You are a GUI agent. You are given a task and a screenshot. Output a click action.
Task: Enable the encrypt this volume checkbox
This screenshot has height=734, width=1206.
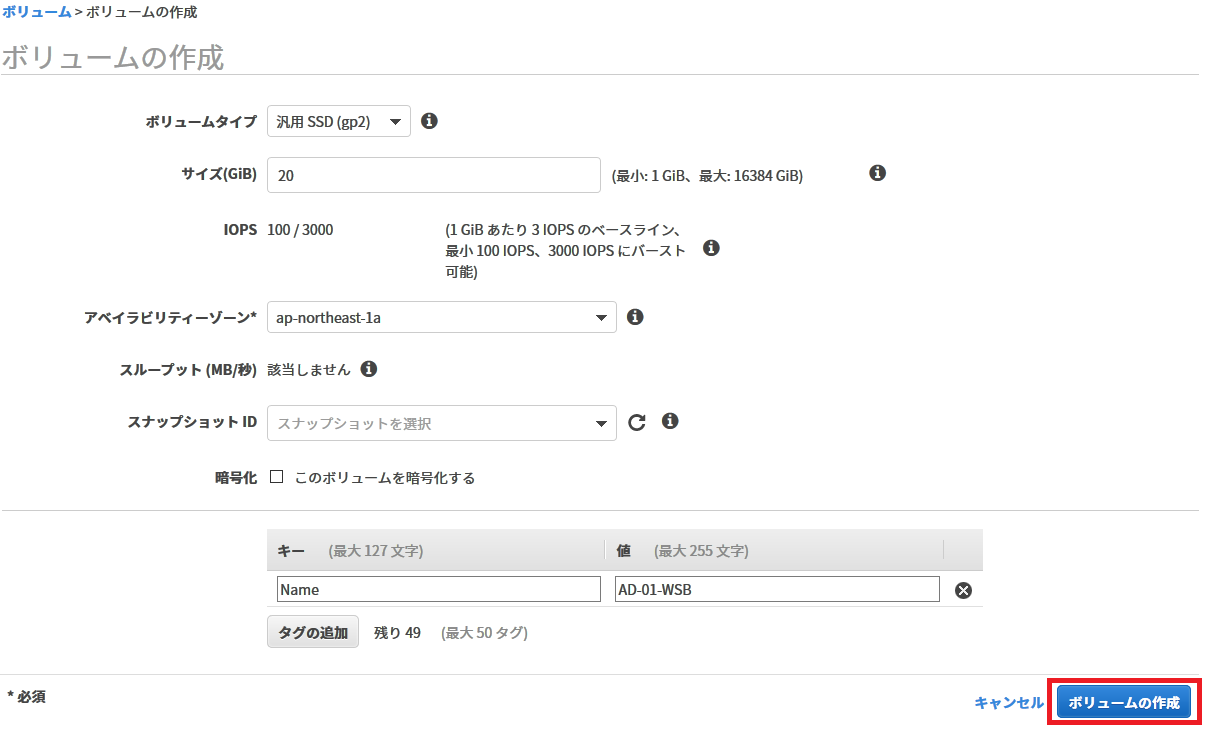pos(277,477)
